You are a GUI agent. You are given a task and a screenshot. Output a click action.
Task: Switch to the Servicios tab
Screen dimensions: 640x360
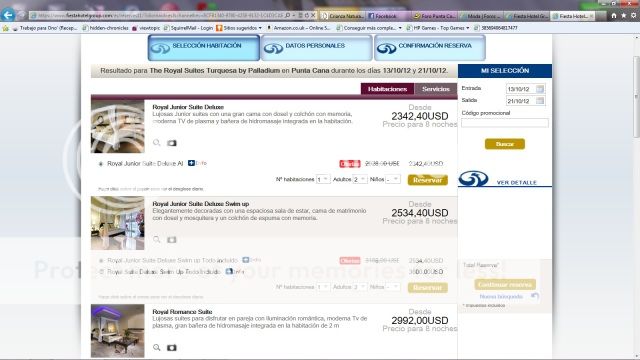point(436,89)
